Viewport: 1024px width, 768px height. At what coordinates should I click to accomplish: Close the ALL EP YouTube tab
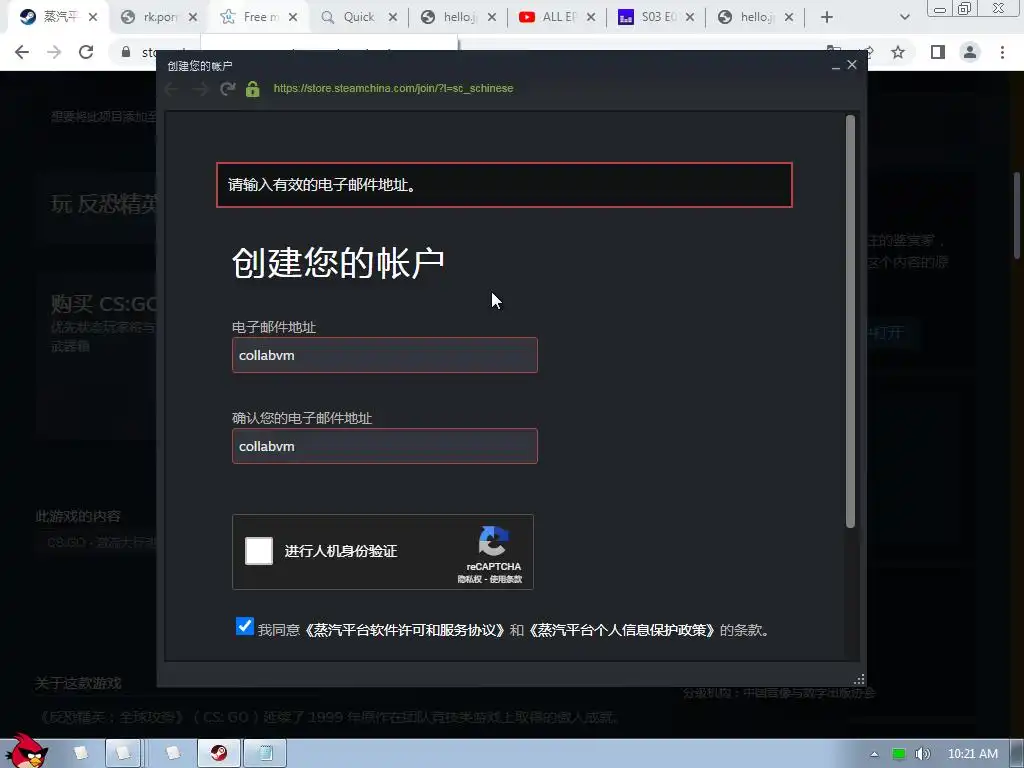coord(590,17)
